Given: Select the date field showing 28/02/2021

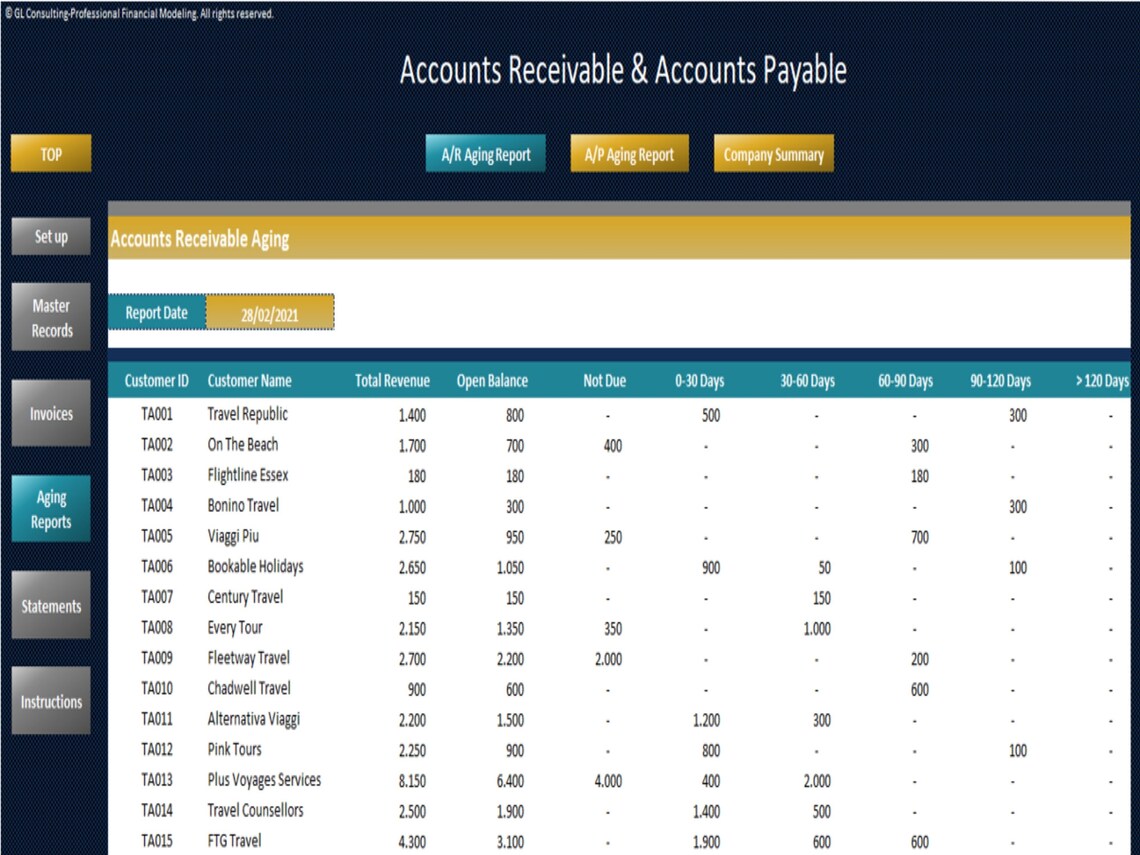Looking at the screenshot, I should pyautogui.click(x=270, y=312).
